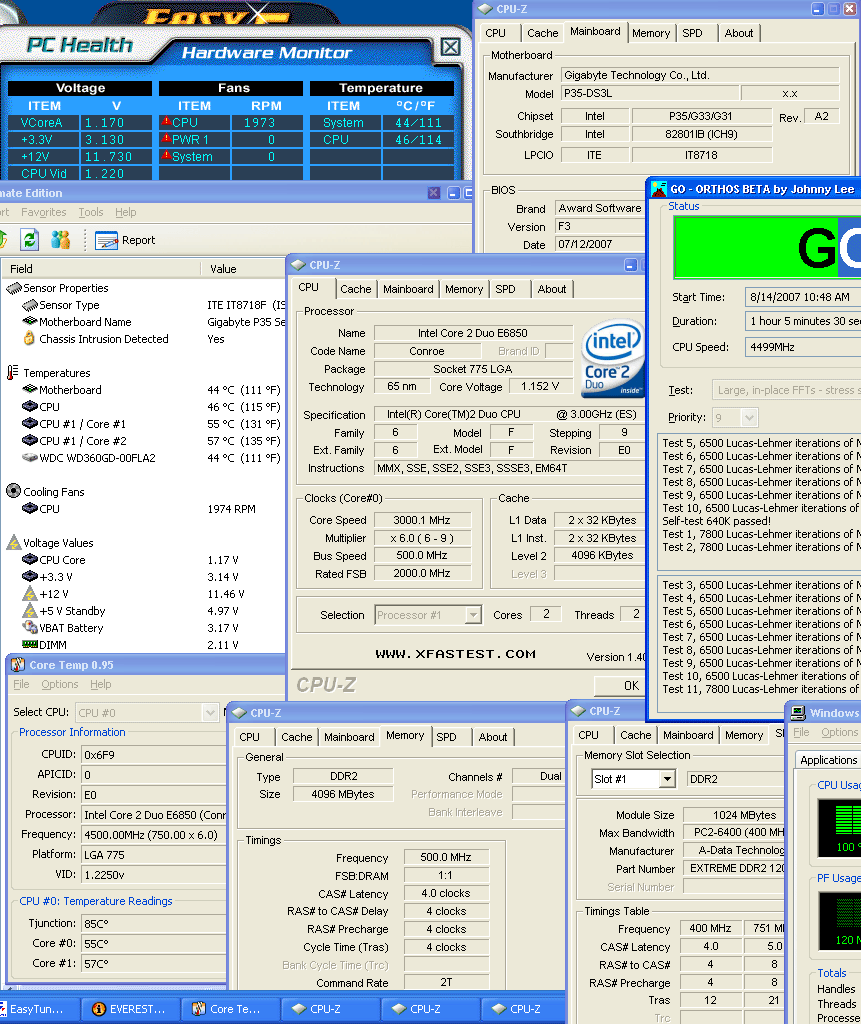Click the Chassis Intrusion Detected lock icon
Image resolution: width=861 pixels, height=1024 pixels.
(x=29, y=338)
